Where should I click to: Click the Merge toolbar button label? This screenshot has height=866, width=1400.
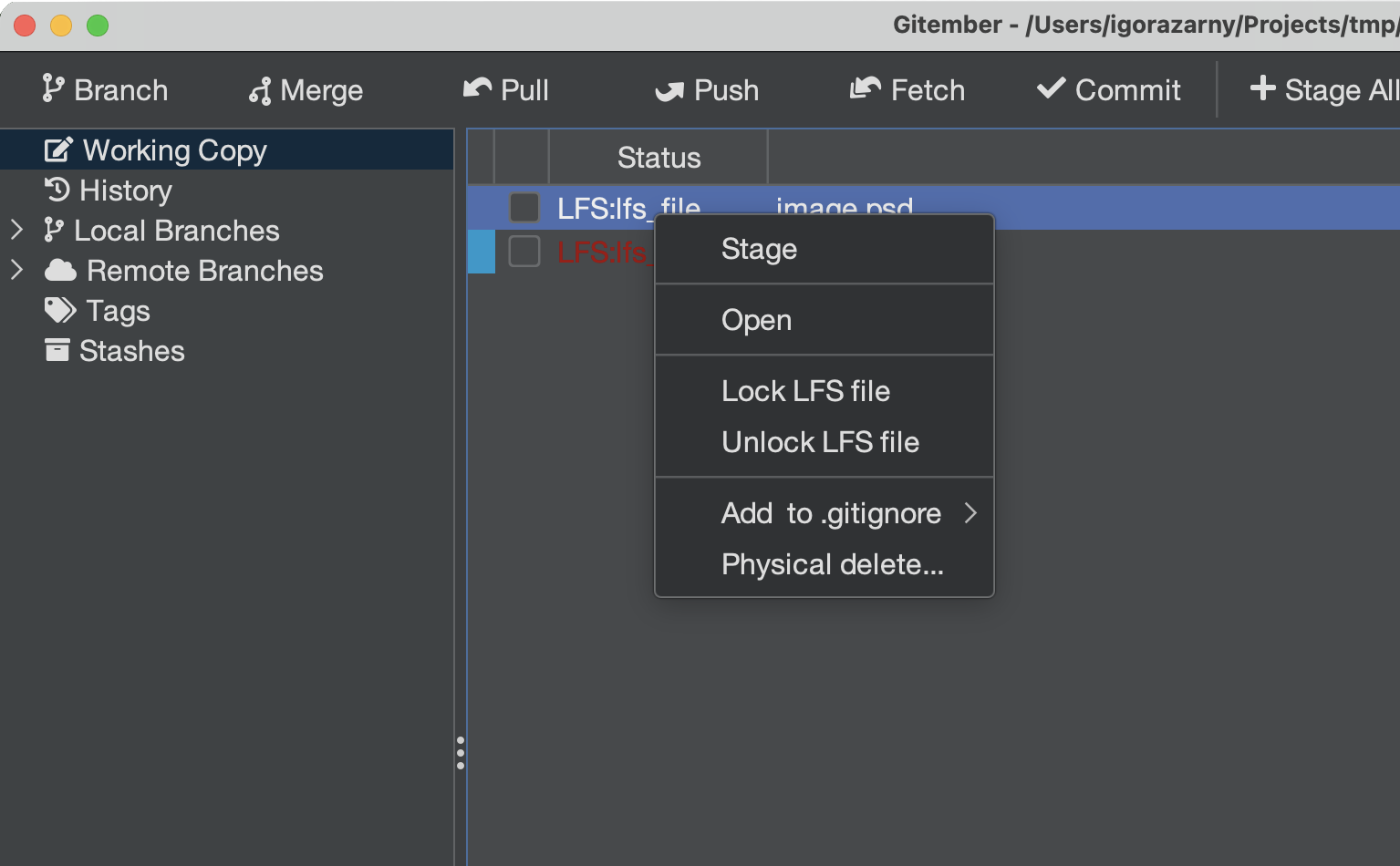click(322, 90)
